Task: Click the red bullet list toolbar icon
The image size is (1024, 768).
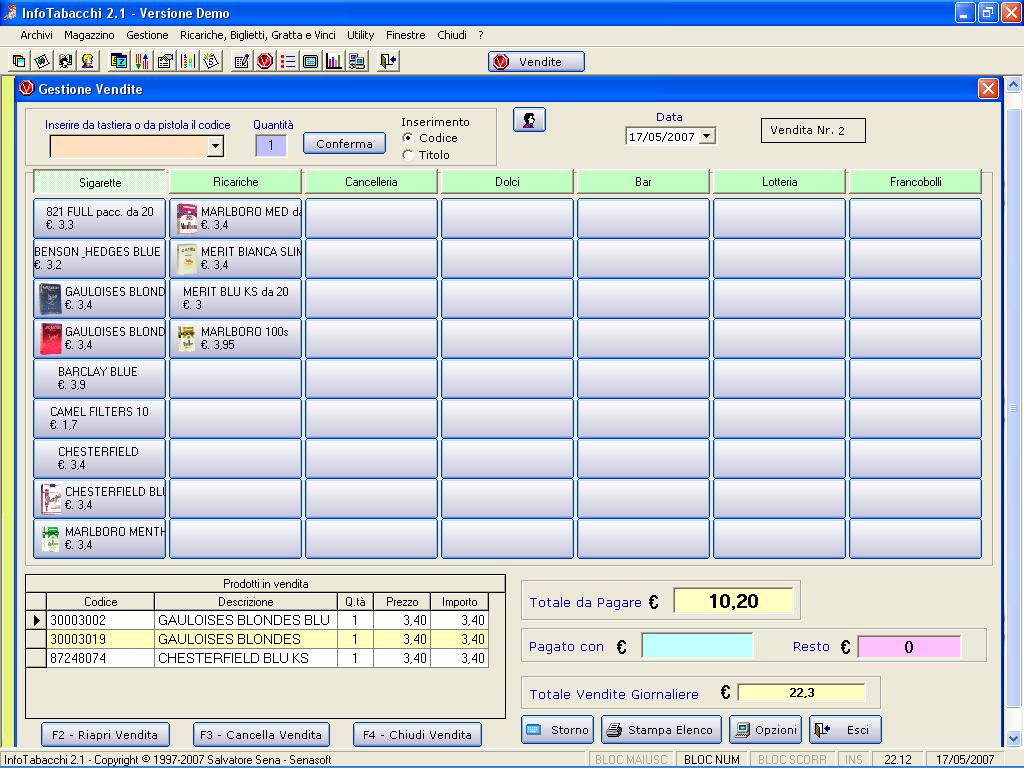Action: (x=288, y=61)
